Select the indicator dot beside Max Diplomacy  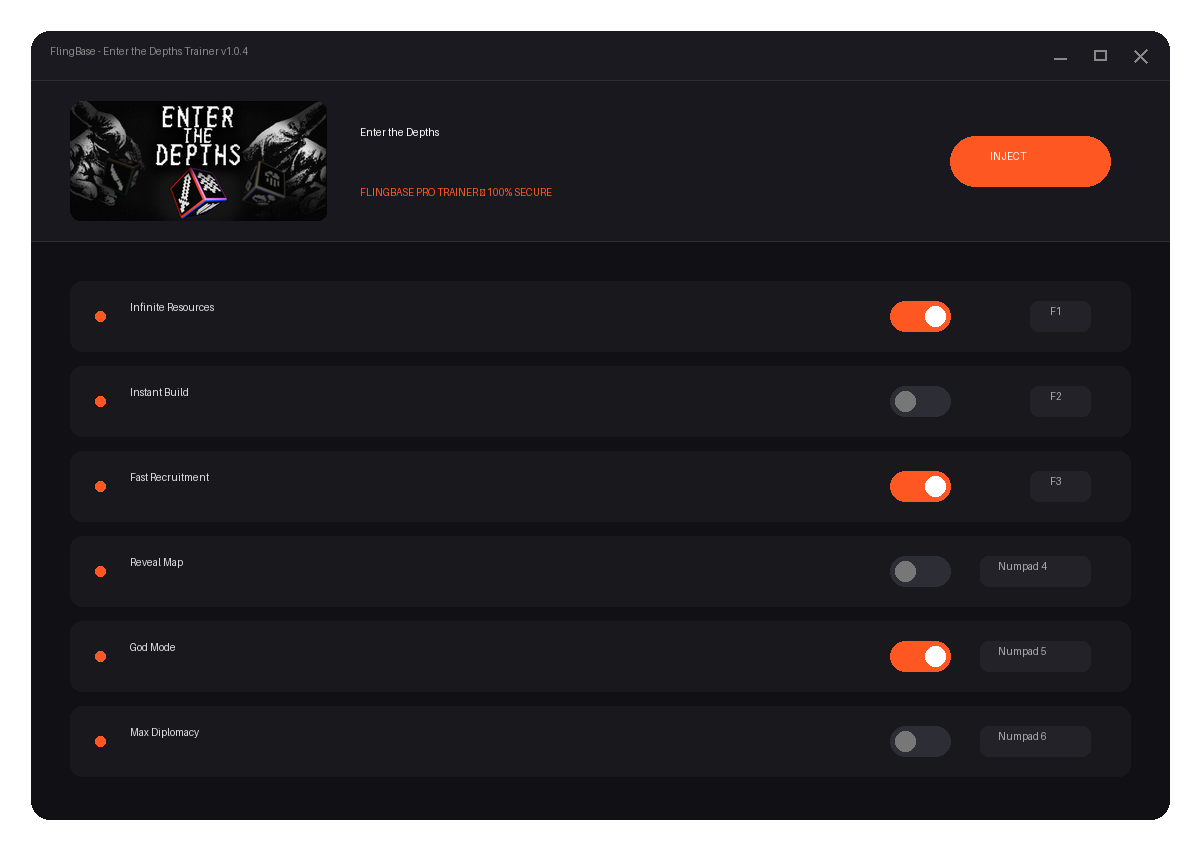[x=100, y=741]
